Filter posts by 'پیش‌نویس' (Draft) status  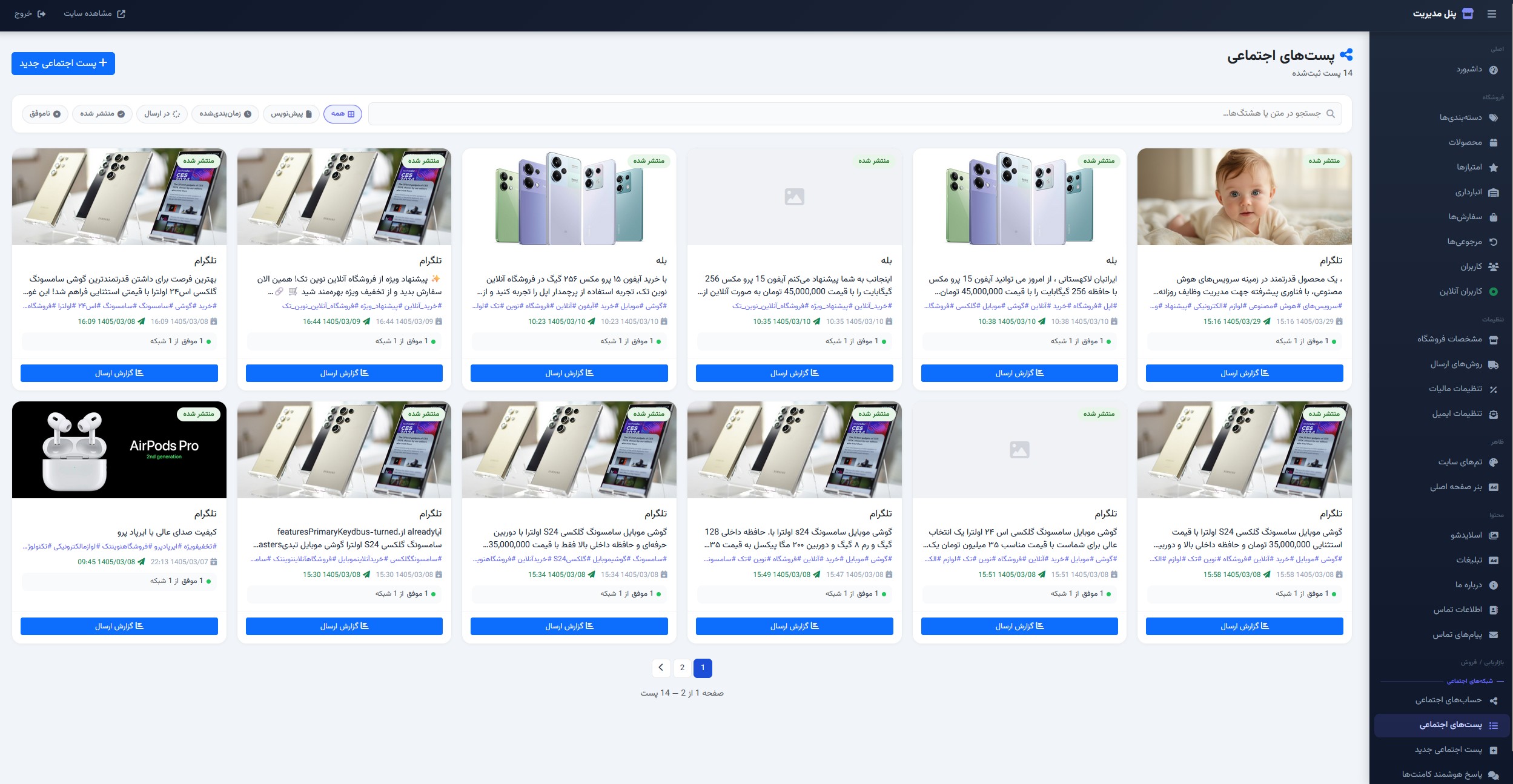[x=291, y=114]
